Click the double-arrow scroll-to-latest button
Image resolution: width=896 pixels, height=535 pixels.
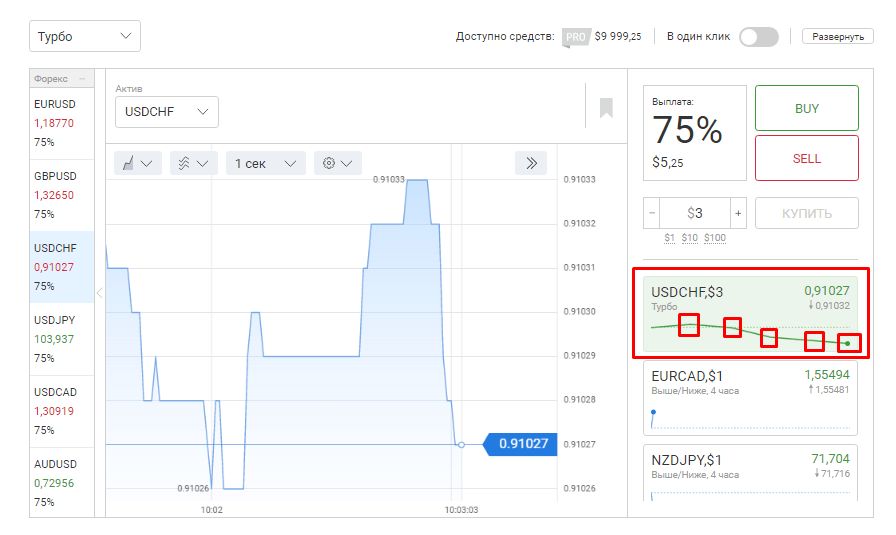click(532, 163)
